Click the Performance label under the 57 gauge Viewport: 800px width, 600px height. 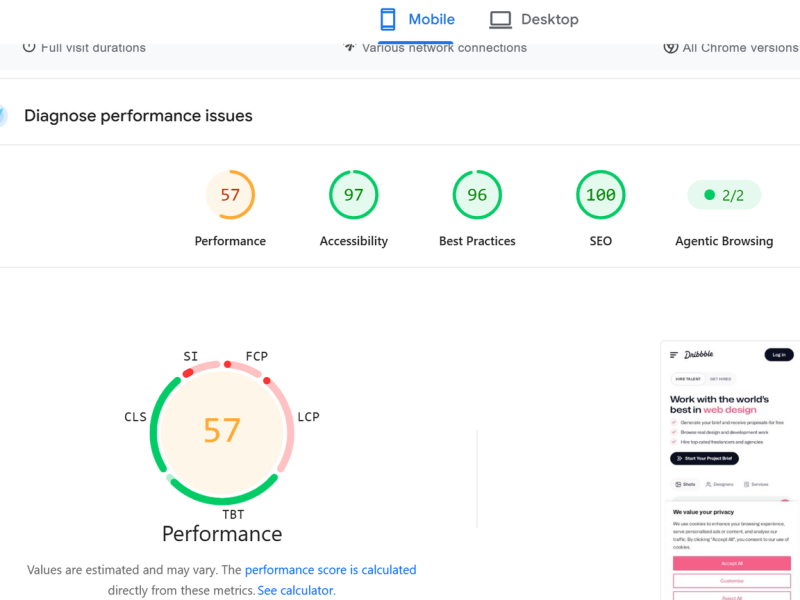230,241
